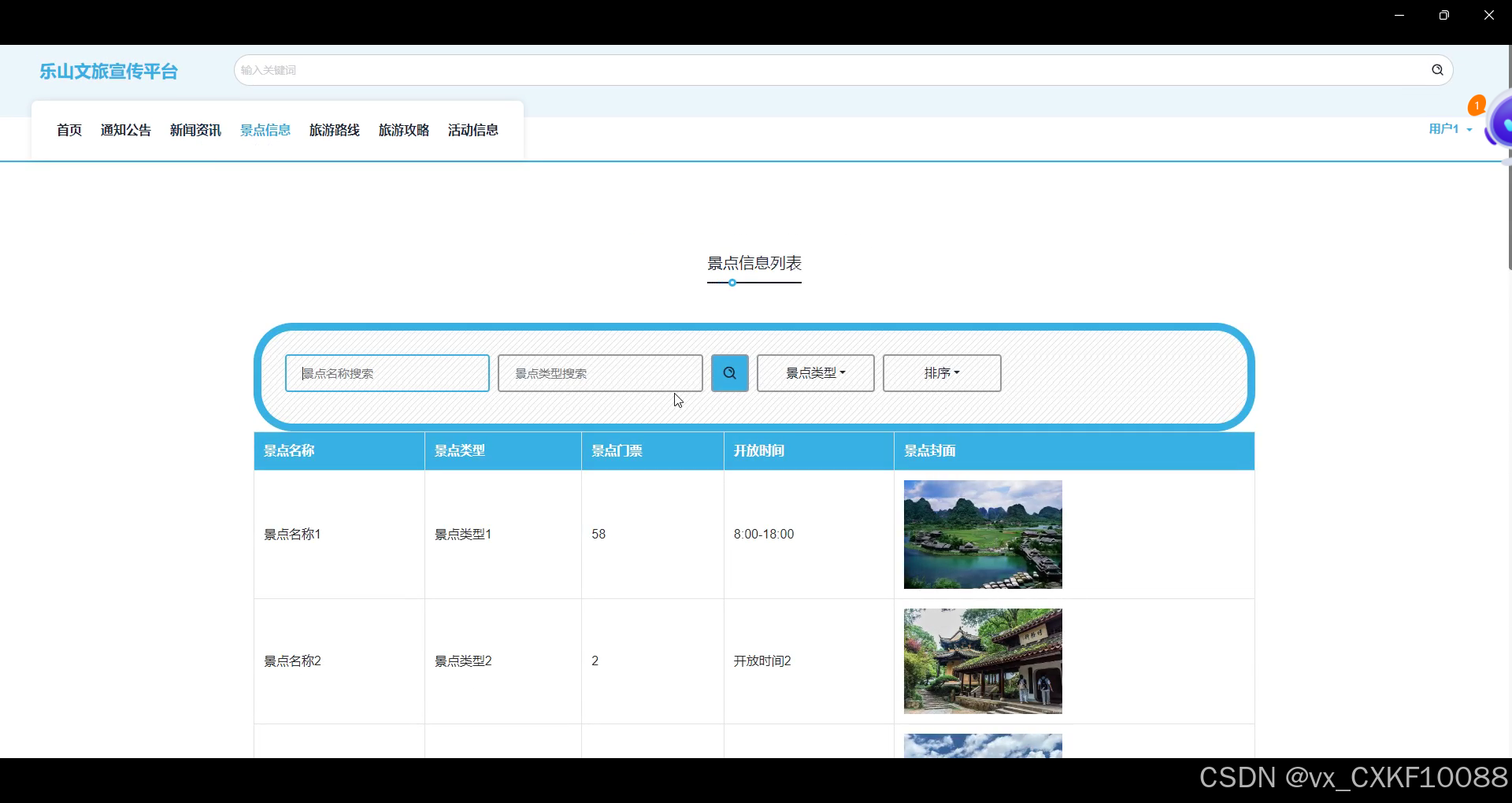Image resolution: width=1512 pixels, height=803 pixels.
Task: Click the 景点信息列表 heading
Action: click(754, 263)
